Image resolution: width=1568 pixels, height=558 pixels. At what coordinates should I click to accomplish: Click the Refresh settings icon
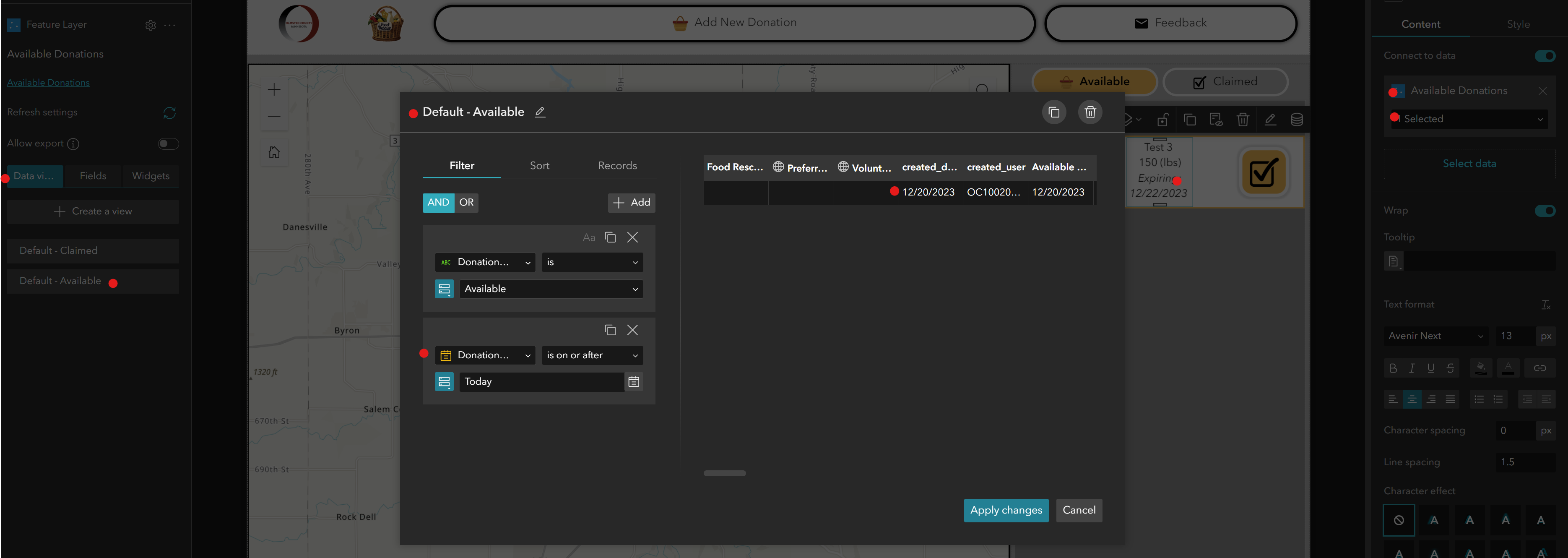169,113
